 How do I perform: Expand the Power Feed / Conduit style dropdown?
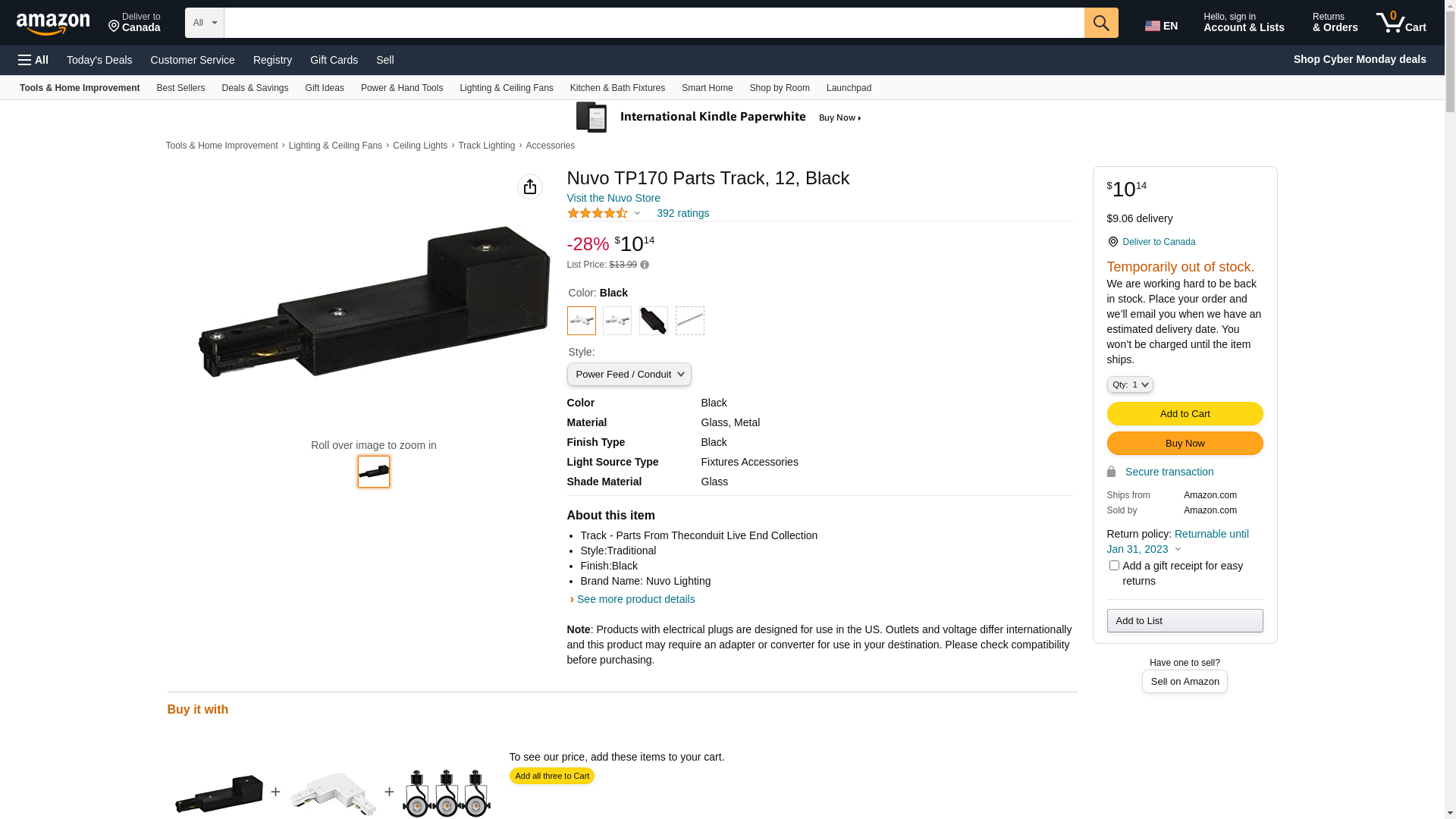coord(629,375)
